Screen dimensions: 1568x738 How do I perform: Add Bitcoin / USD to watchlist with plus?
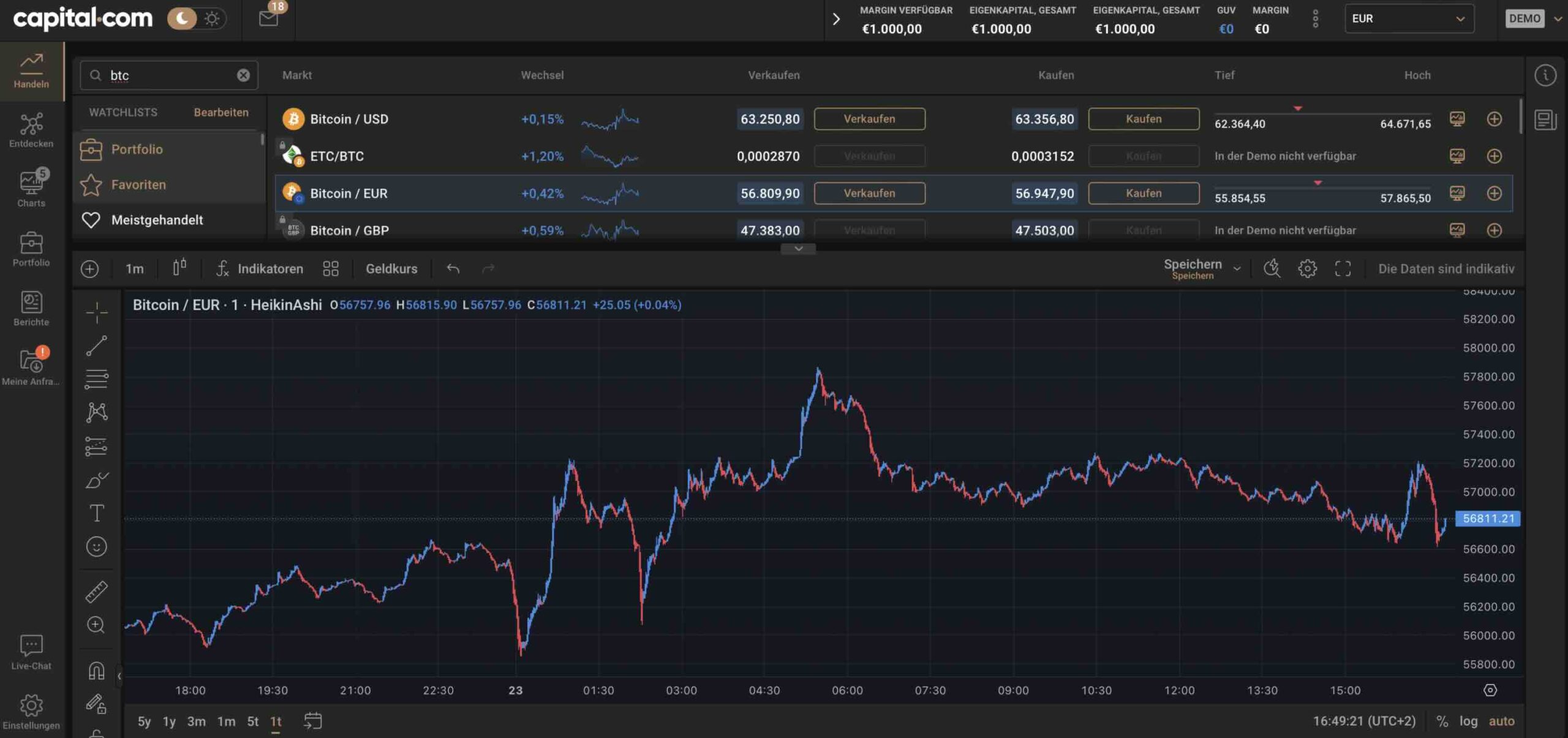coord(1494,119)
